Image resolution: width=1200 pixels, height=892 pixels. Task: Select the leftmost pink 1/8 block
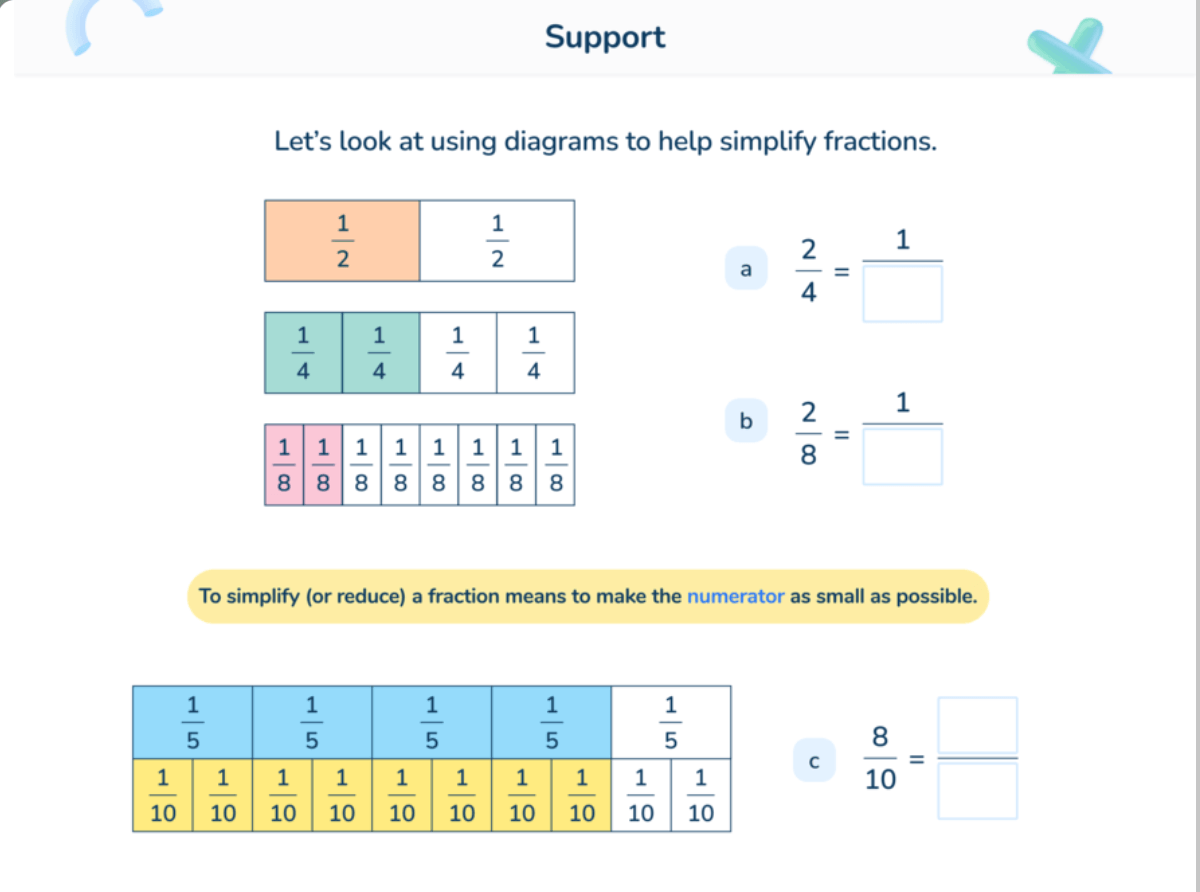click(284, 465)
